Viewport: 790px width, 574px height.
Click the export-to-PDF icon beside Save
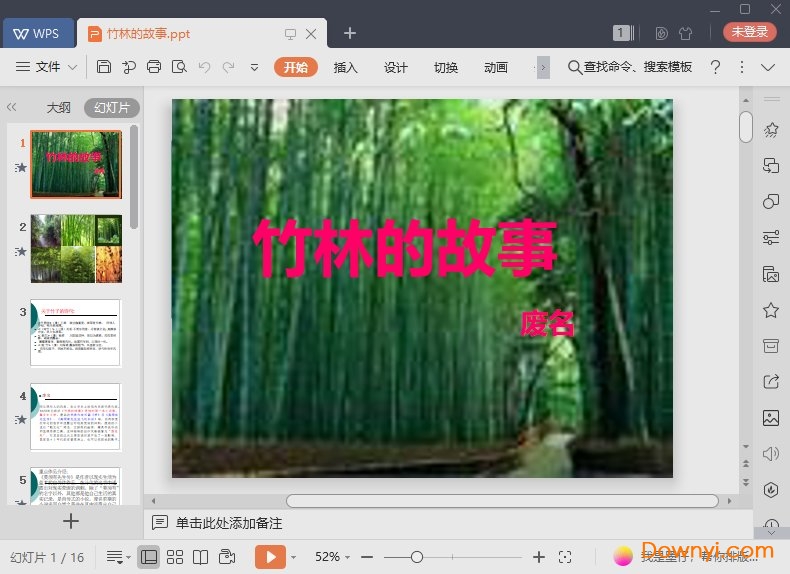tap(129, 67)
